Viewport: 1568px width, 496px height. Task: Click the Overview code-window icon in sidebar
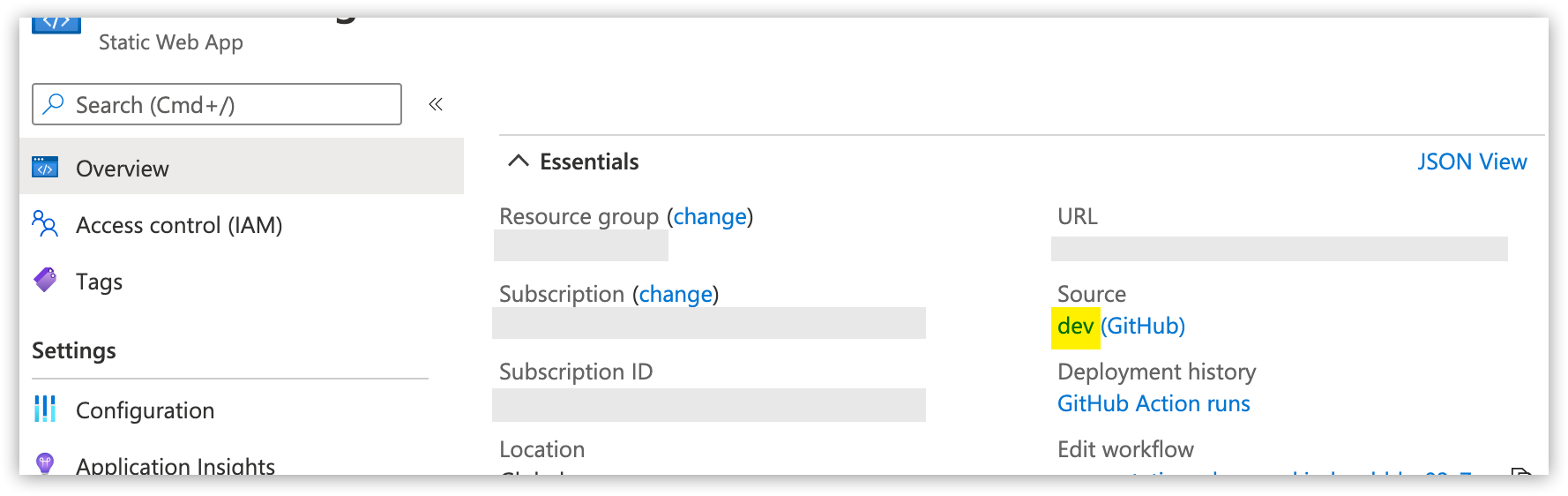point(45,167)
